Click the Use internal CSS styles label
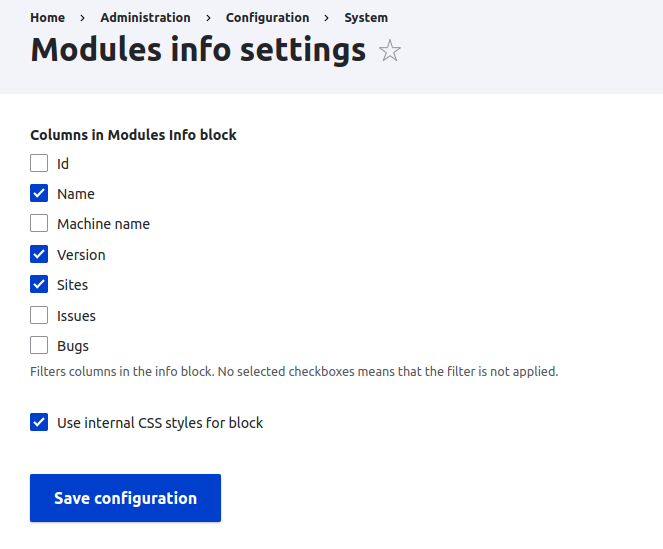Image resolution: width=663 pixels, height=549 pixels. click(x=160, y=423)
